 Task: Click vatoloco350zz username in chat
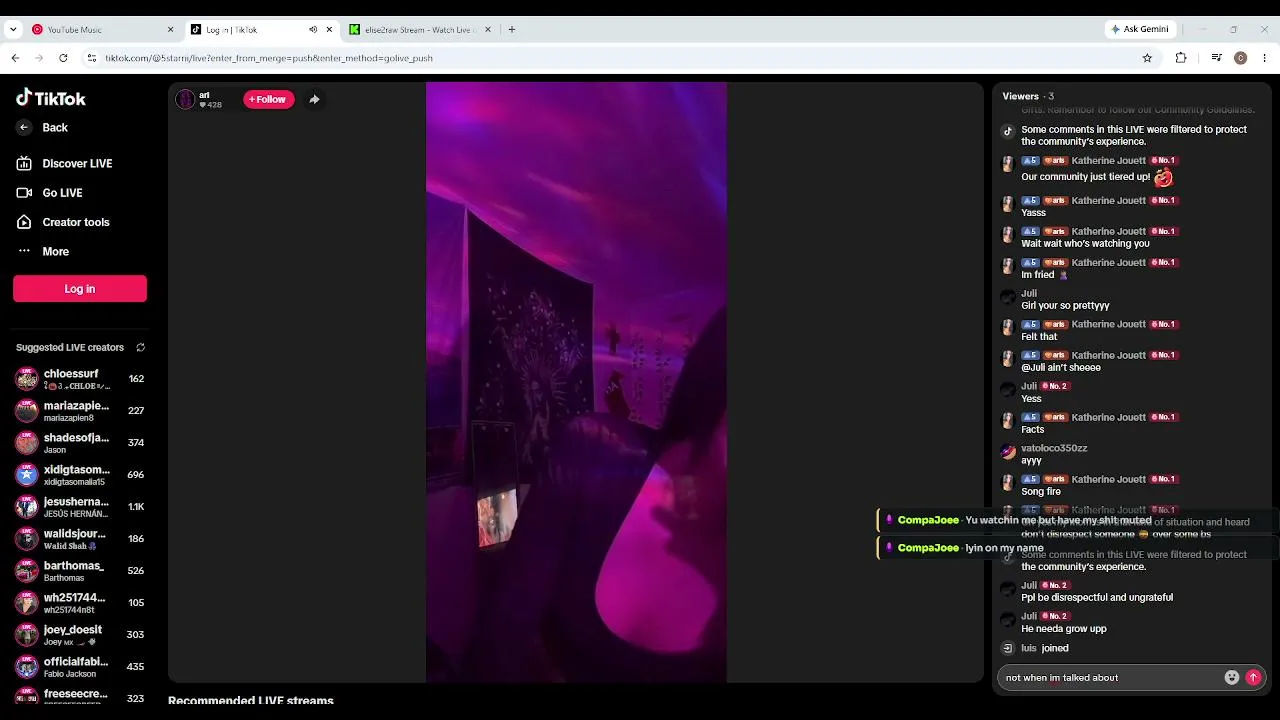(x=1054, y=449)
